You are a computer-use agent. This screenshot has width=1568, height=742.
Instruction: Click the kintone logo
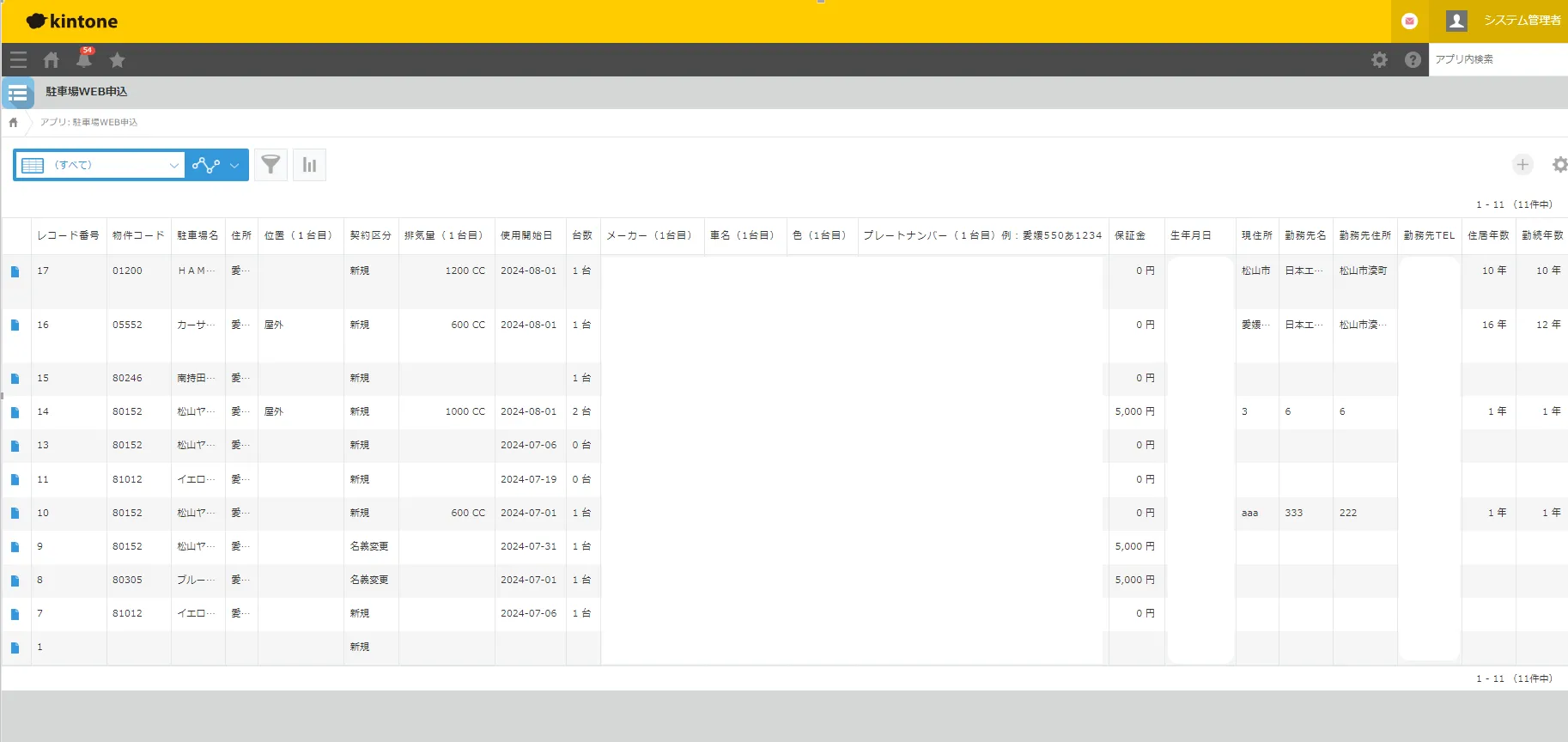72,21
